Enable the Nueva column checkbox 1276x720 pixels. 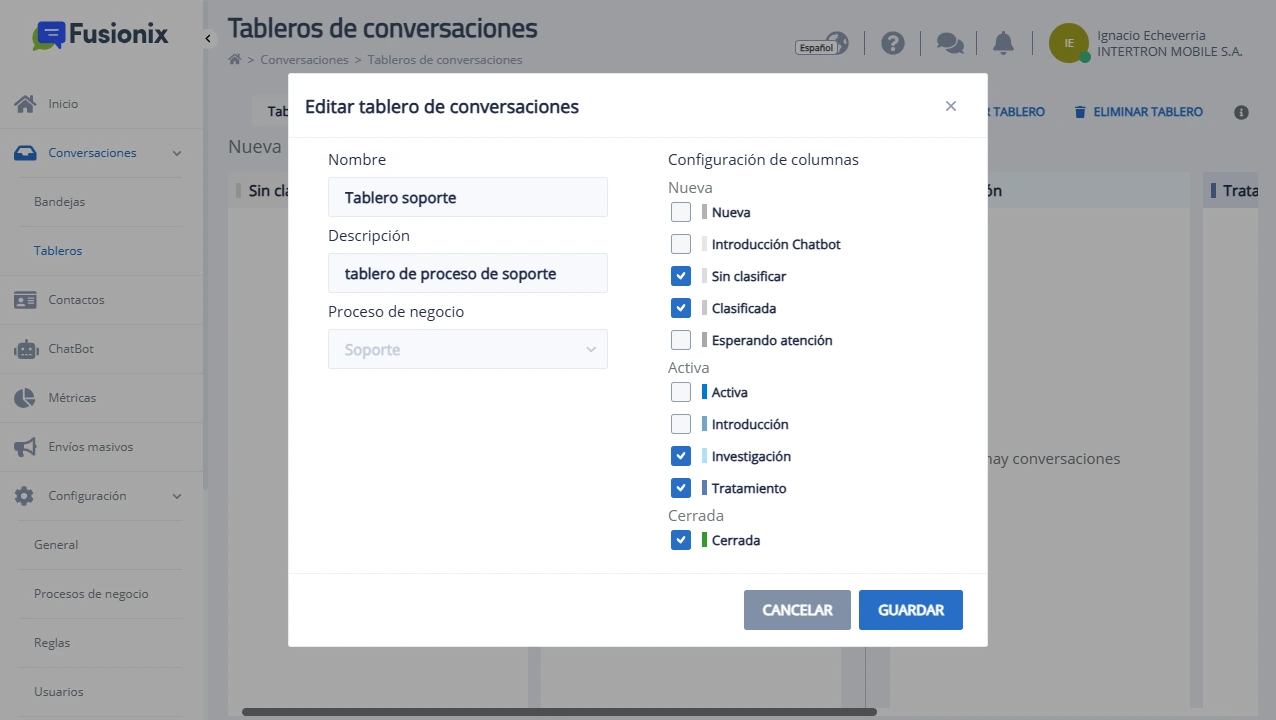pos(681,212)
